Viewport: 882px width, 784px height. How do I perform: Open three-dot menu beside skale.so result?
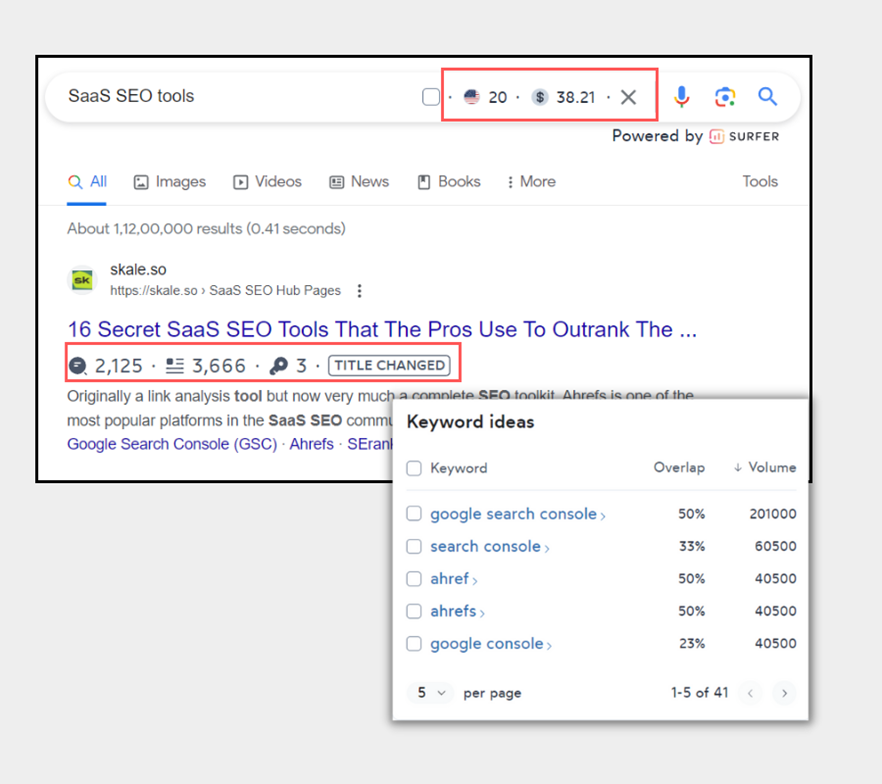[360, 291]
